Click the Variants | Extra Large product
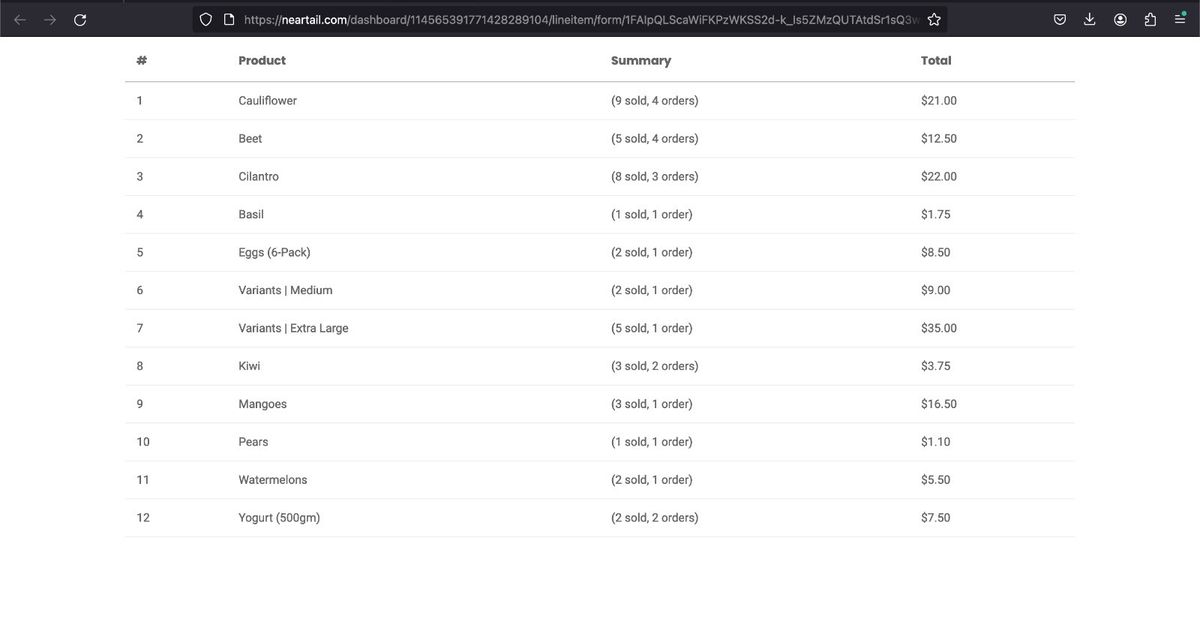Image resolution: width=1200 pixels, height=631 pixels. [x=293, y=329]
